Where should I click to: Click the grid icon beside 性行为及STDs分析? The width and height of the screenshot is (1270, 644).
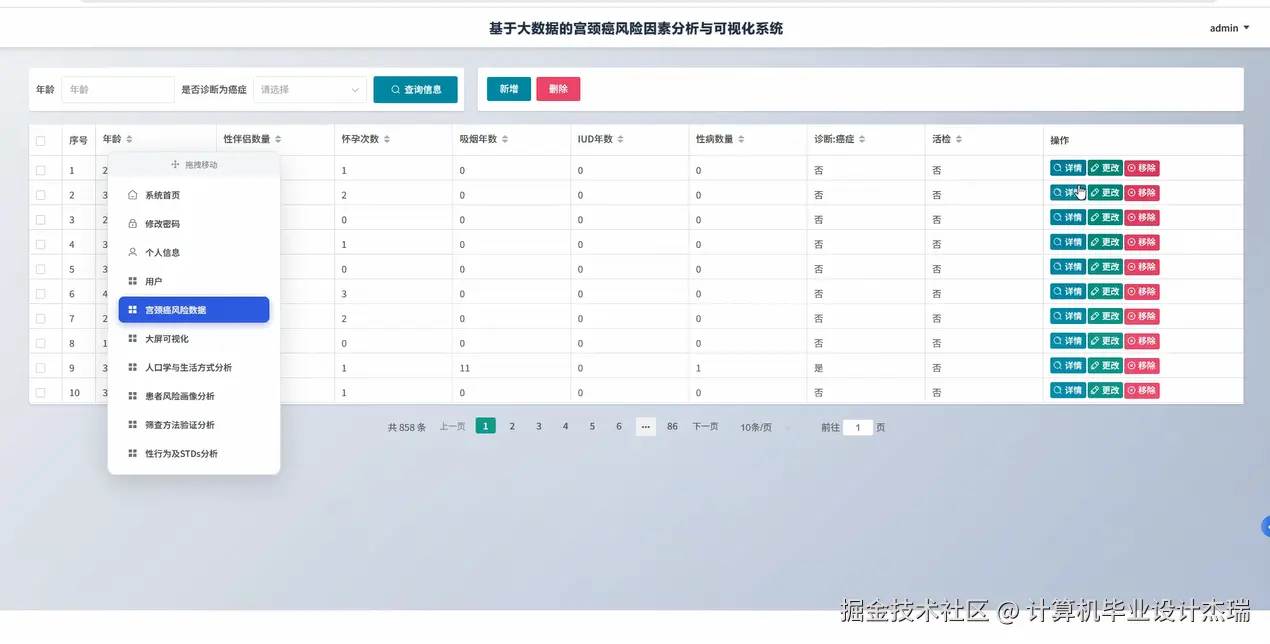coord(133,454)
